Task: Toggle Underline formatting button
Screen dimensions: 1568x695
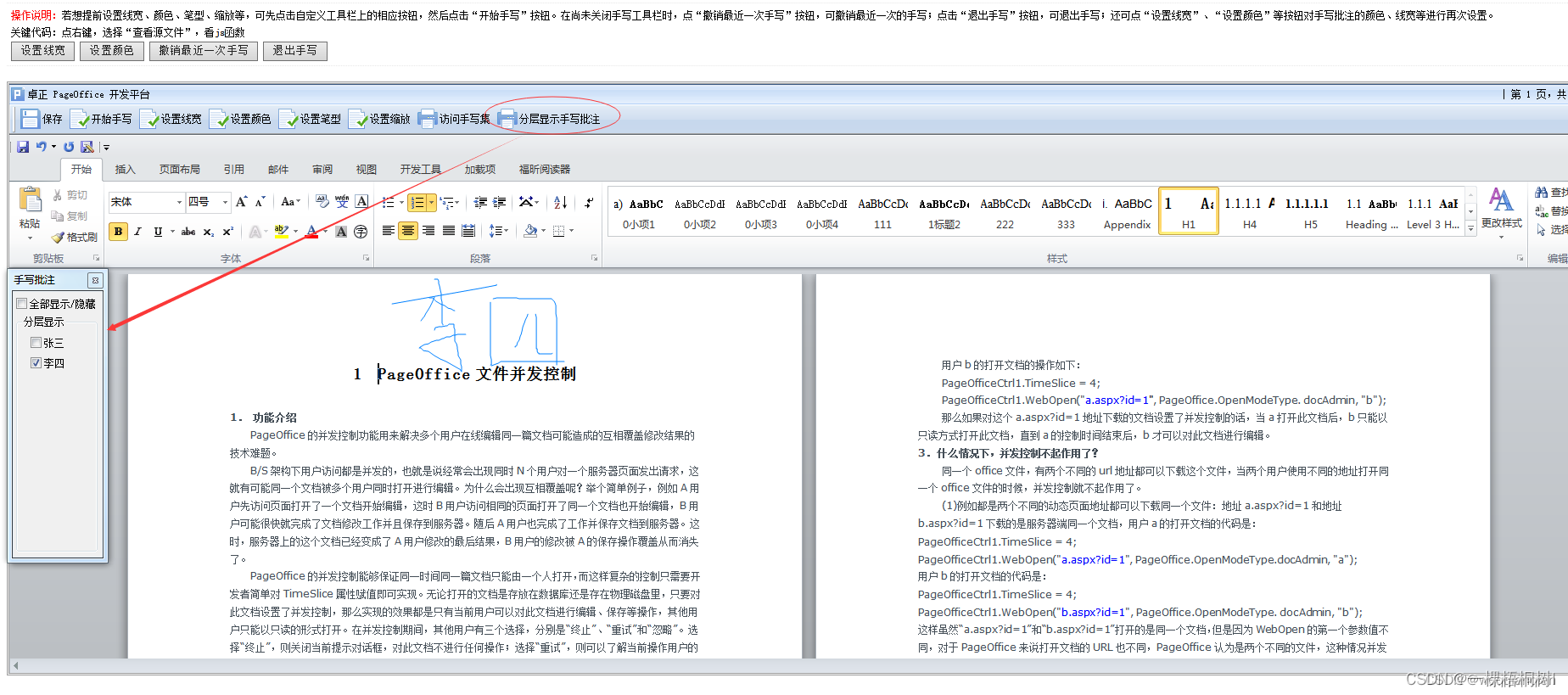Action: coord(158,232)
